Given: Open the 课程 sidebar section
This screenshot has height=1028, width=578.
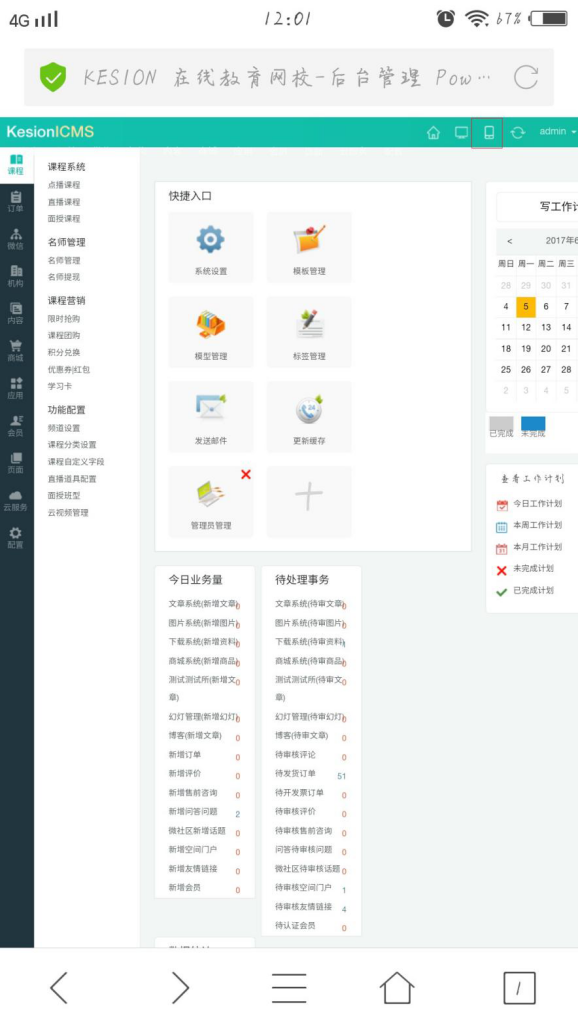Looking at the screenshot, I should tap(16, 165).
